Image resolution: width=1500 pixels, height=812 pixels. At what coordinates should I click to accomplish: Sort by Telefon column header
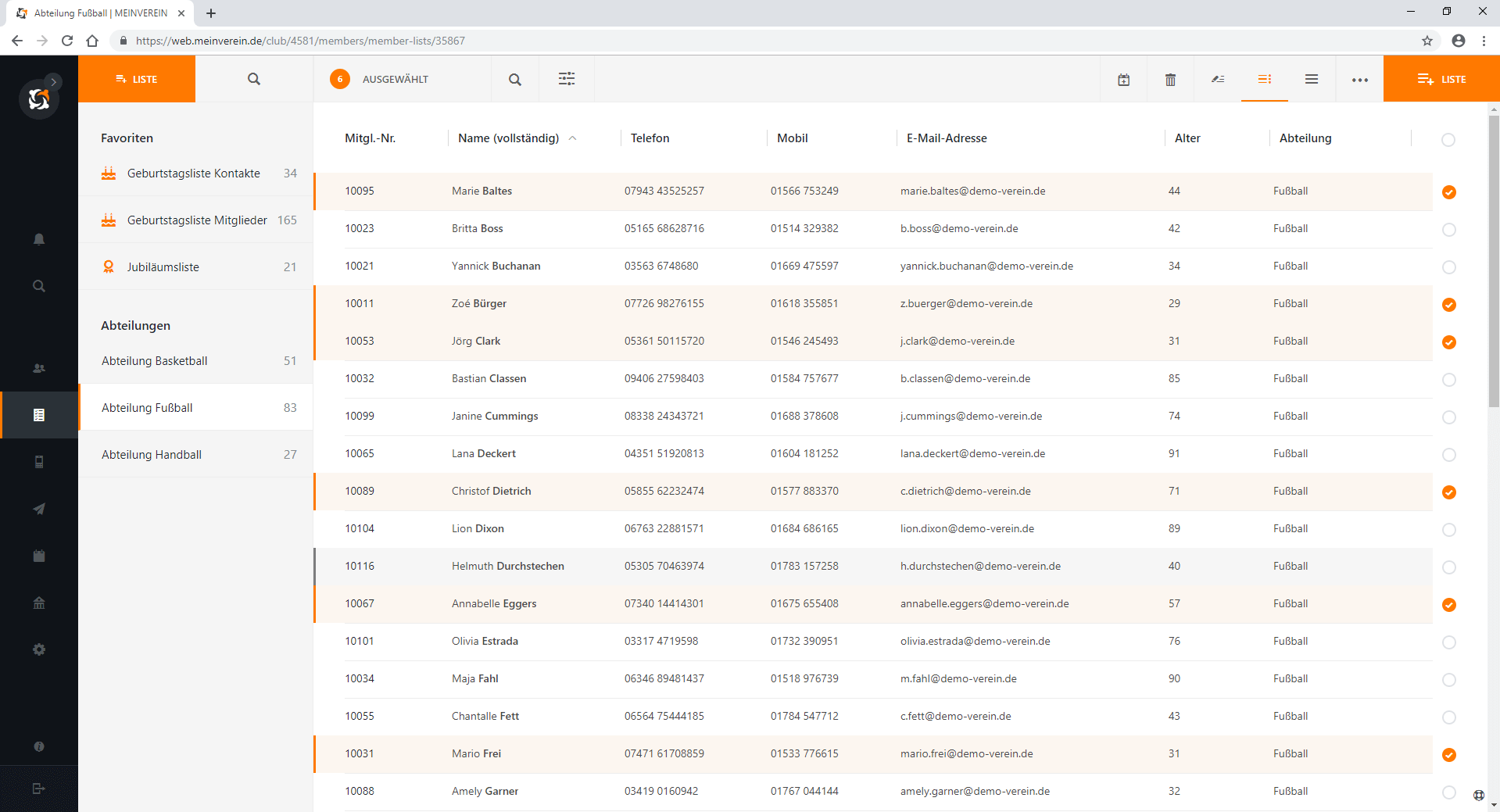(x=650, y=138)
